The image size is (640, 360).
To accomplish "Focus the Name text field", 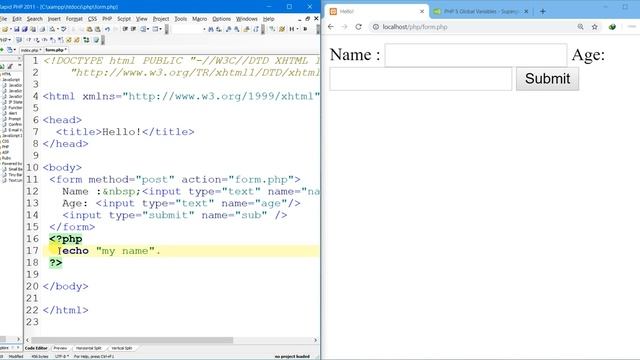I will click(x=476, y=55).
